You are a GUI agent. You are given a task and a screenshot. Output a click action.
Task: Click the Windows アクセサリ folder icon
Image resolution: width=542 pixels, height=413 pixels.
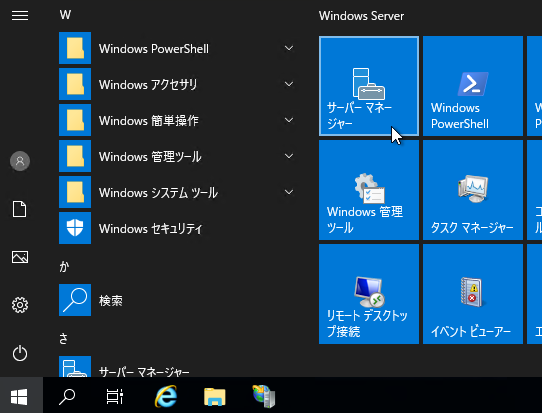(x=75, y=84)
